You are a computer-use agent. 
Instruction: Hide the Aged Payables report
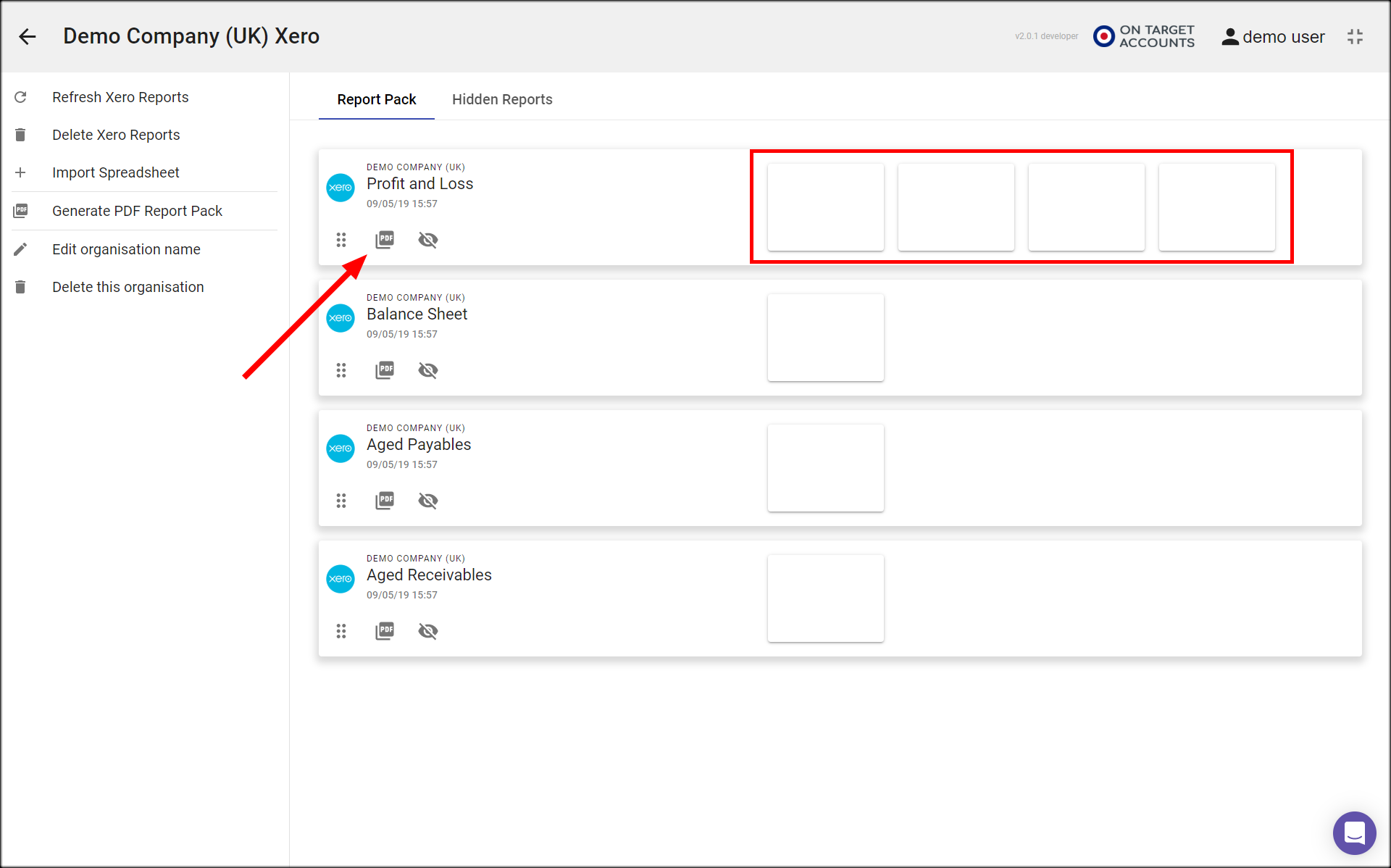(x=428, y=501)
